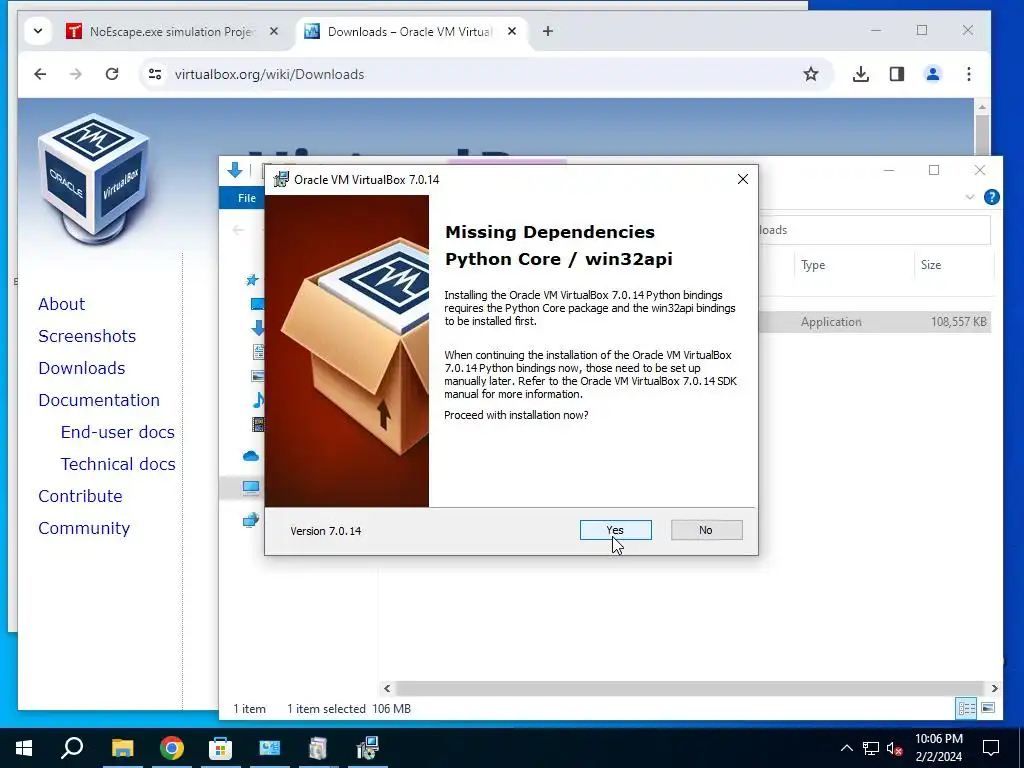Screen dimensions: 1024x768
Task: Visit the Contribute page link
Action: click(80, 496)
